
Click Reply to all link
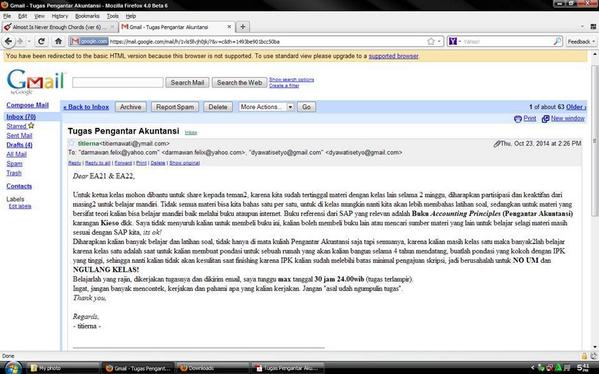(97, 163)
